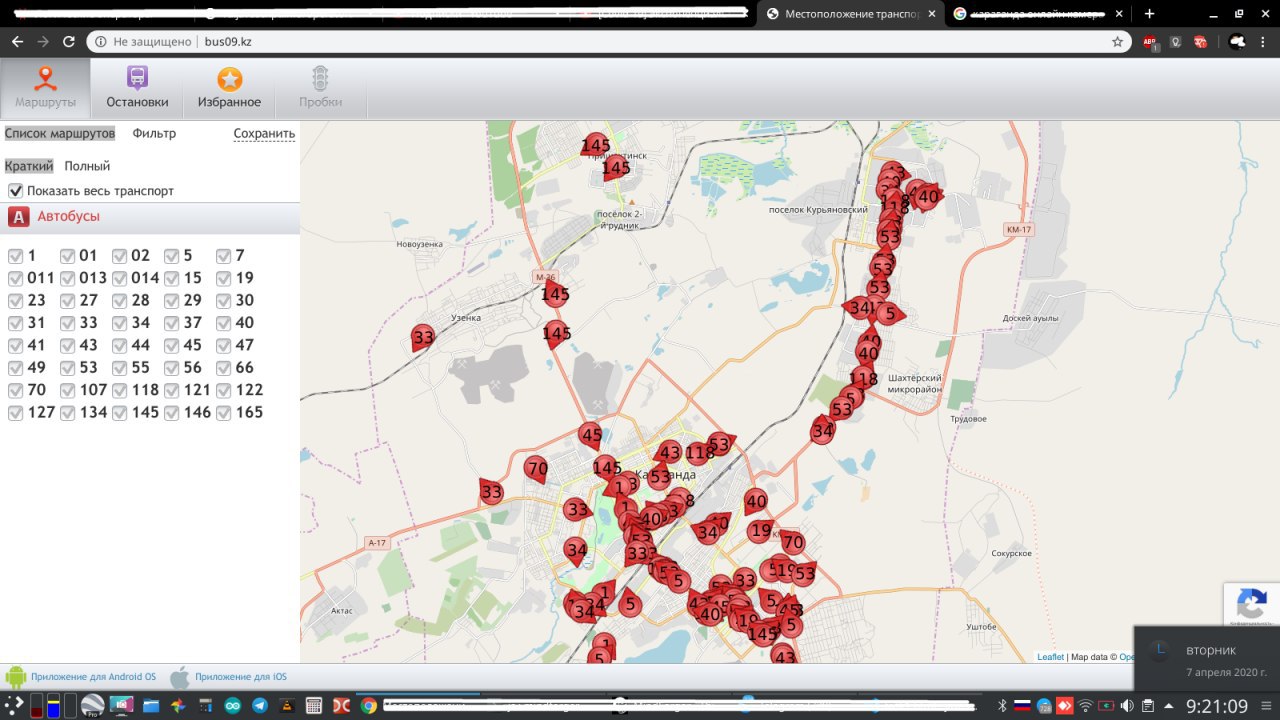The image size is (1280, 720).
Task: Click bus 145 marker near M-36 road label
Action: coord(555,294)
